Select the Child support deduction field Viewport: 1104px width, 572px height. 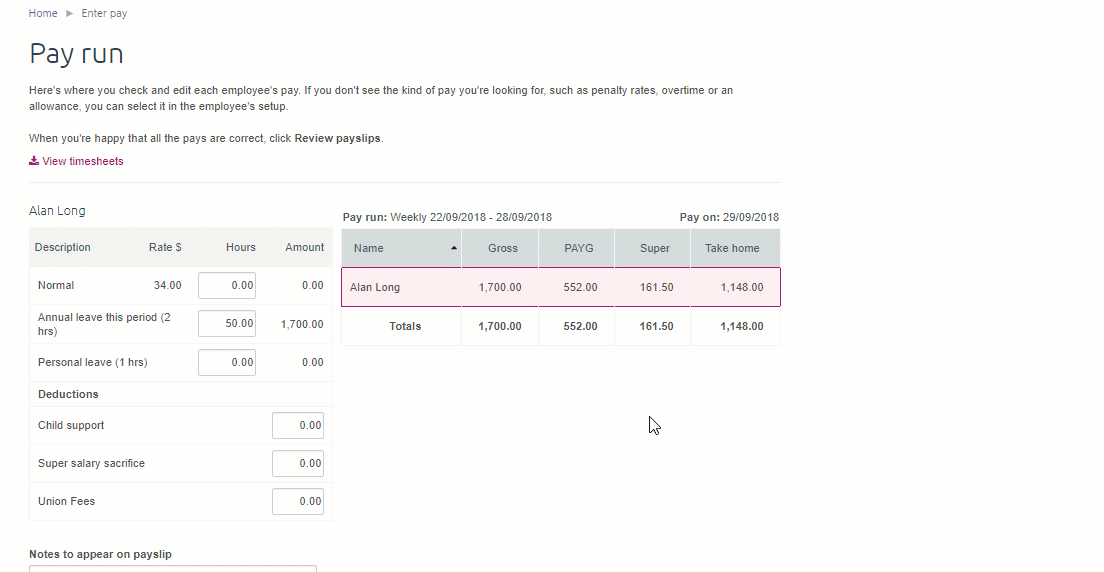click(298, 425)
